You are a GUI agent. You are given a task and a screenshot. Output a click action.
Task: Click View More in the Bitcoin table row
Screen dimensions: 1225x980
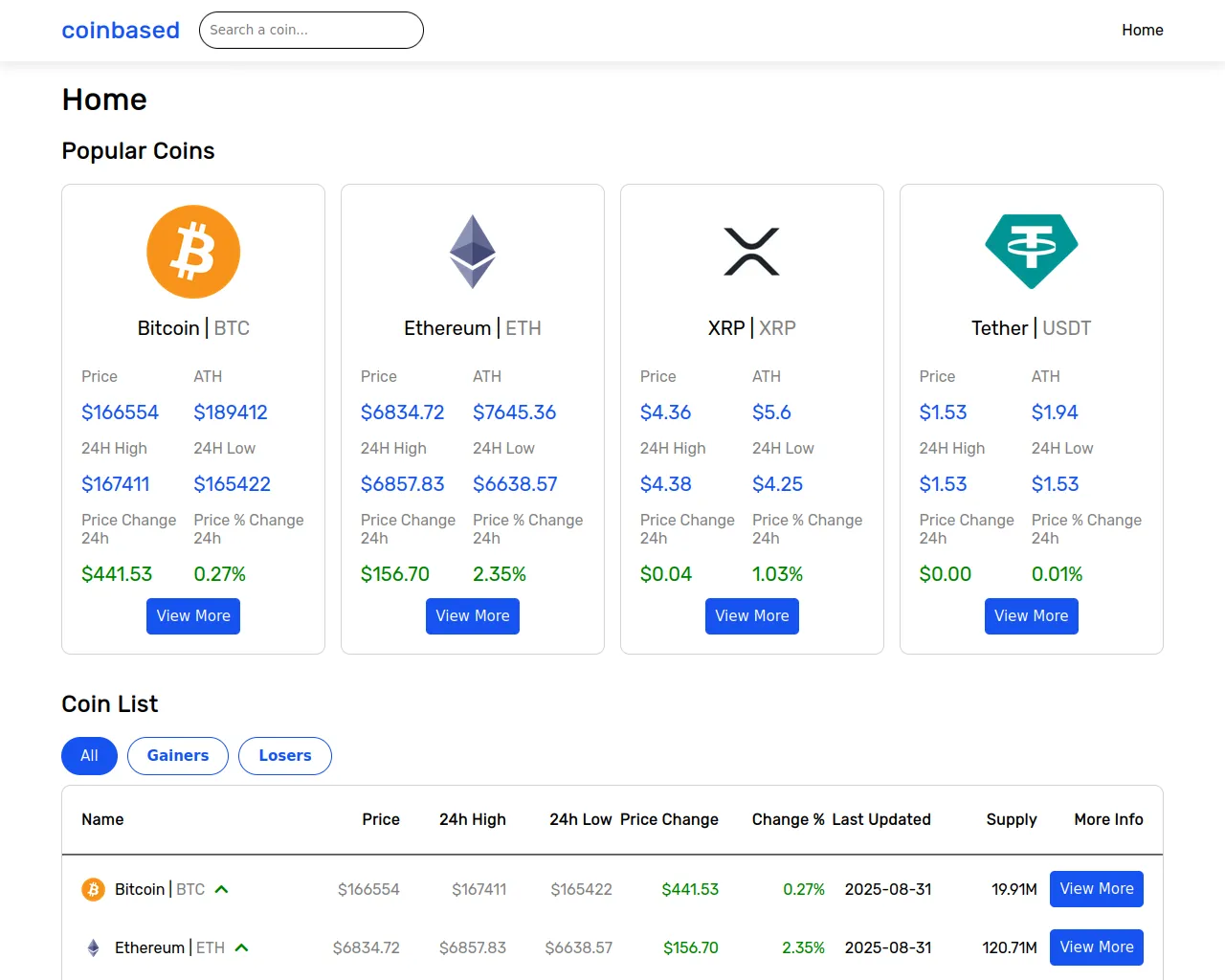point(1097,888)
